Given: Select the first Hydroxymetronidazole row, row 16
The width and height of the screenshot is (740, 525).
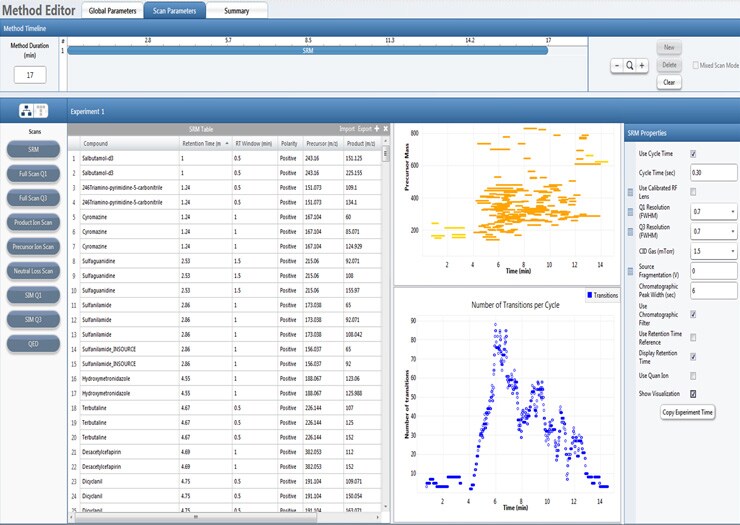Looking at the screenshot, I should coord(225,379).
